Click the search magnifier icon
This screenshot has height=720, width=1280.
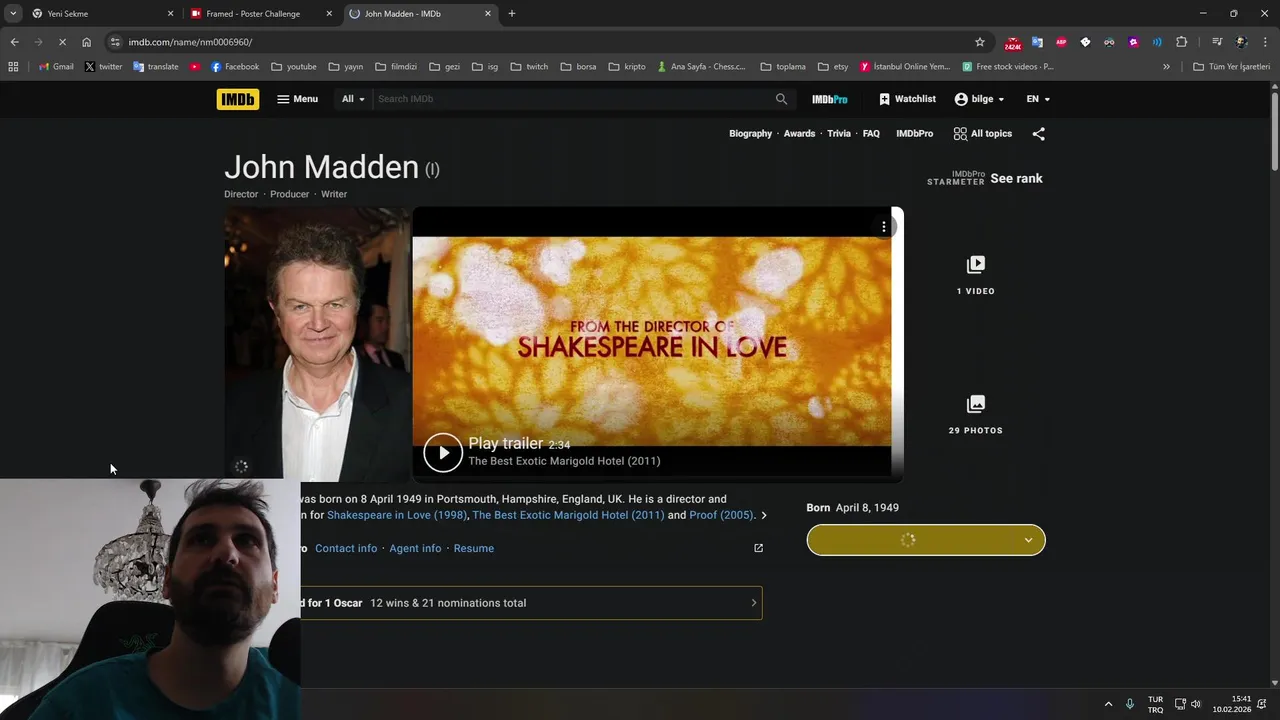point(782,99)
